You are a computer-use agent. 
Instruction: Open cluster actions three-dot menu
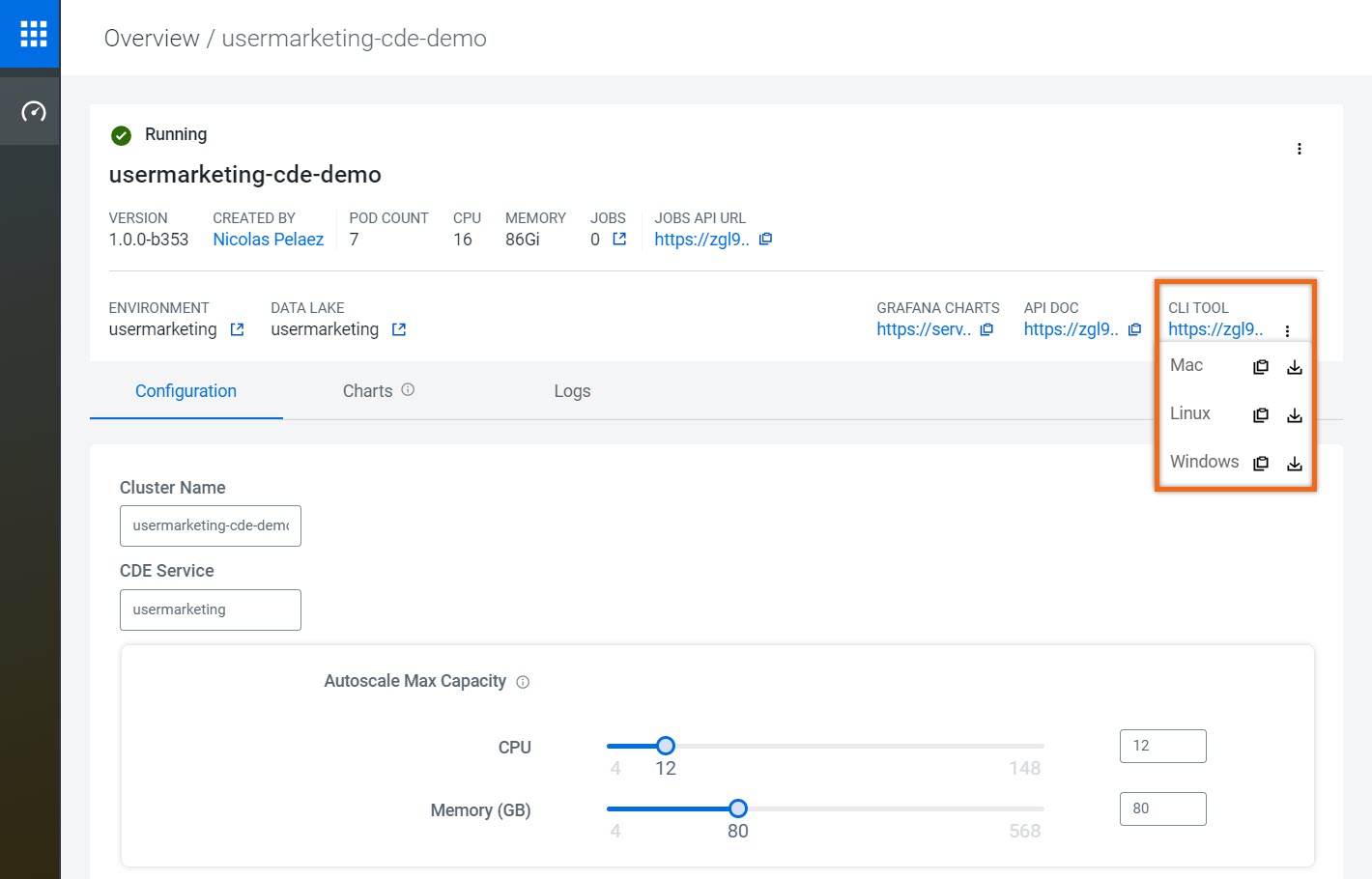[x=1299, y=149]
